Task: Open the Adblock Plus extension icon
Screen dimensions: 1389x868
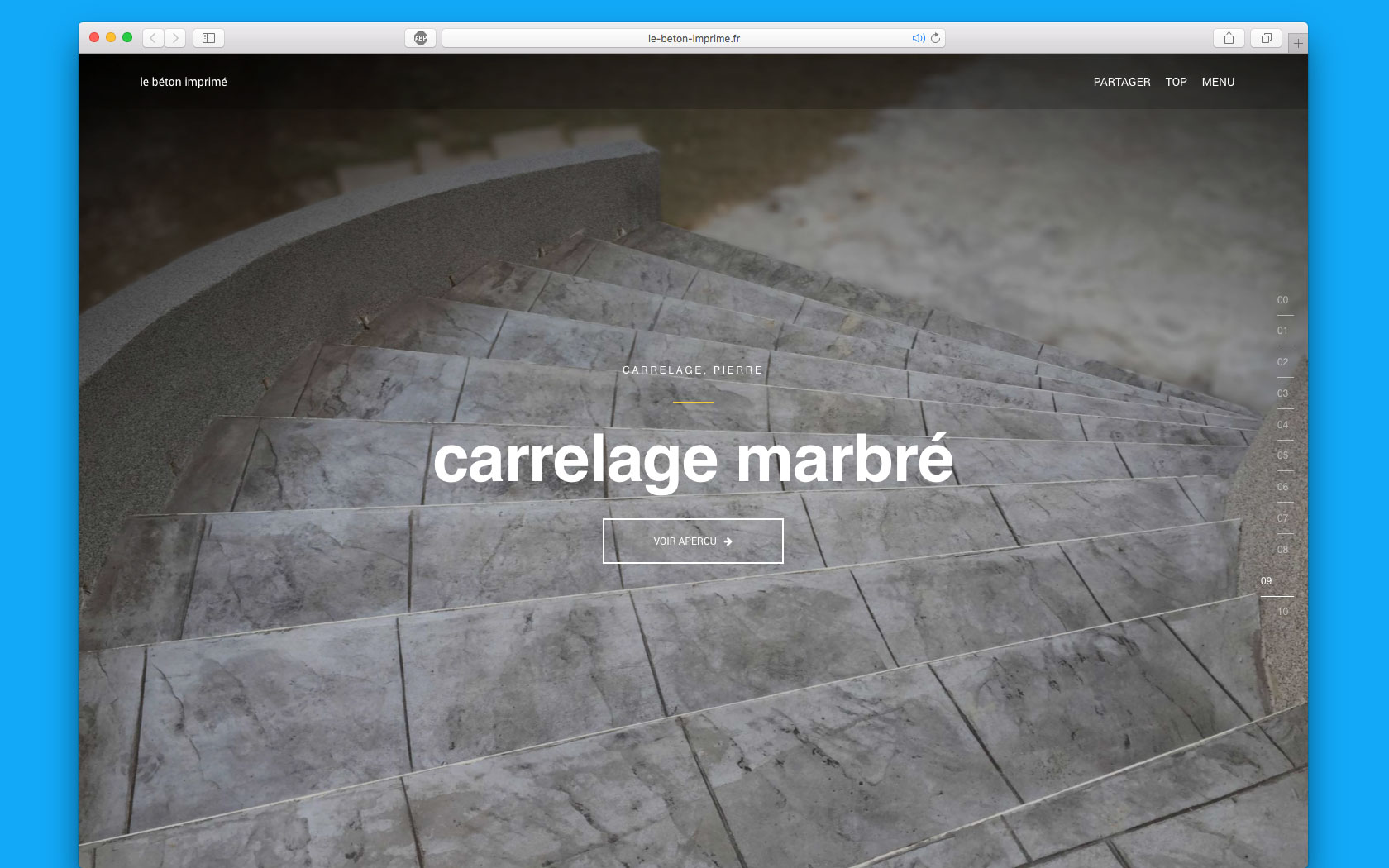Action: pyautogui.click(x=421, y=38)
